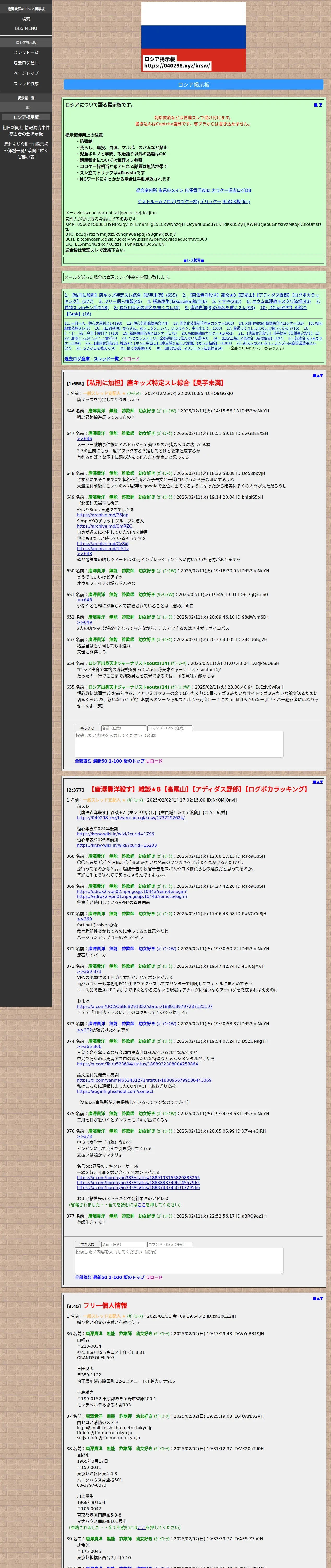Open the 【私刑に加担】唐キッズ特定スレ総合 thread title
331x1568 pixels.
tap(155, 383)
